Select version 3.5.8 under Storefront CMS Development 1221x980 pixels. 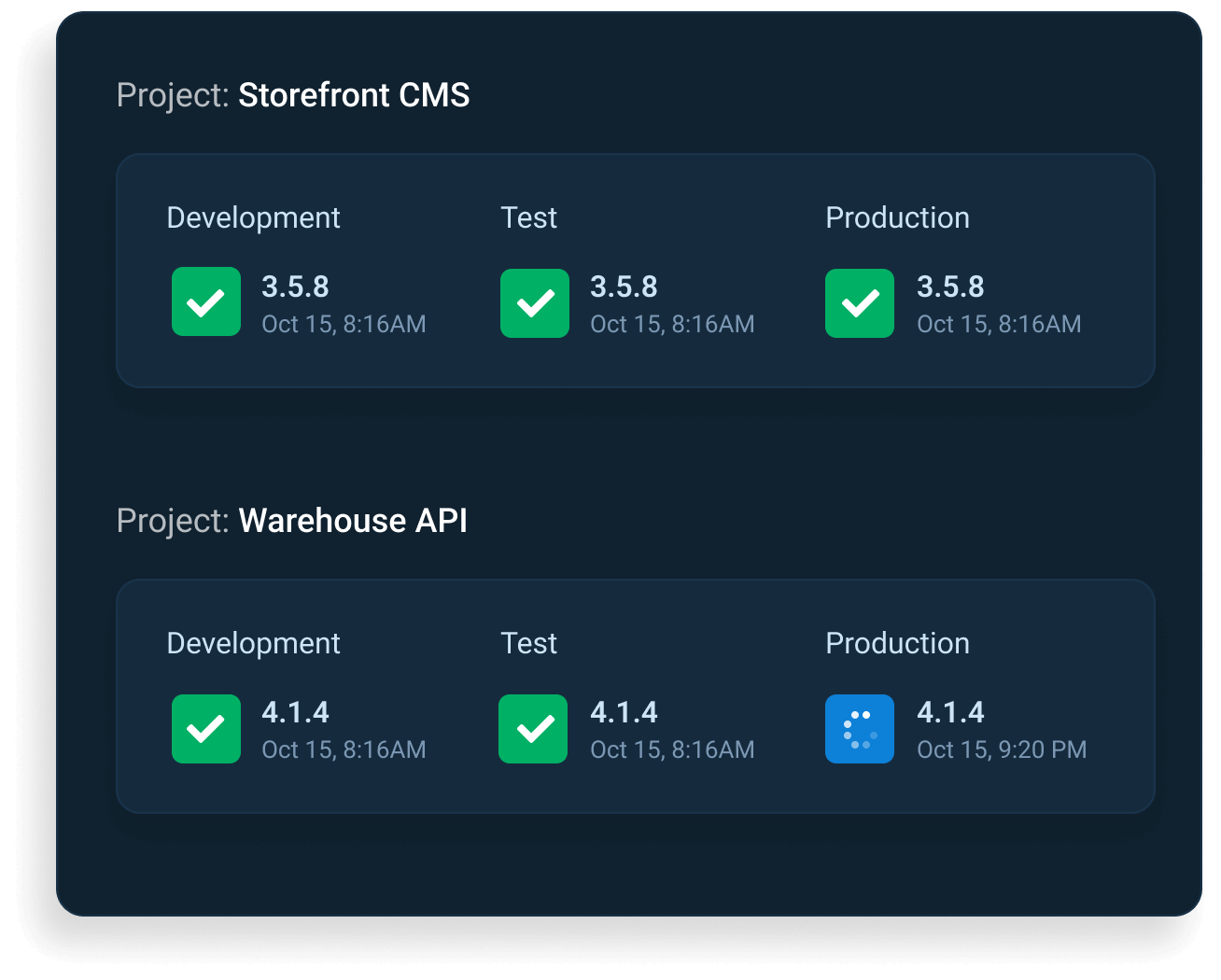pos(295,287)
